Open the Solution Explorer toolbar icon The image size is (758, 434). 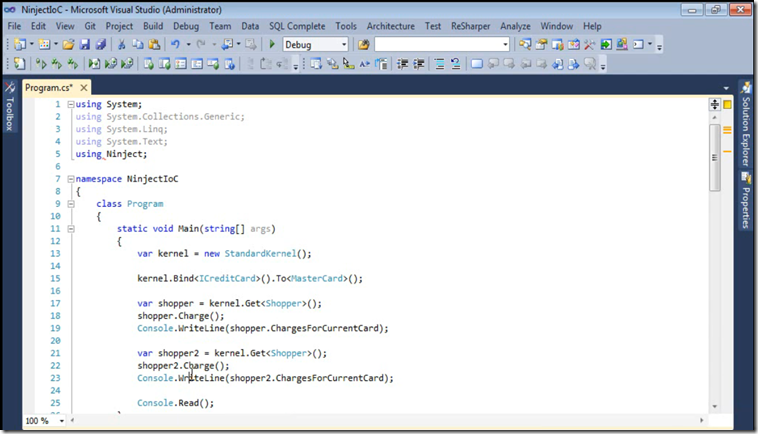pos(525,44)
